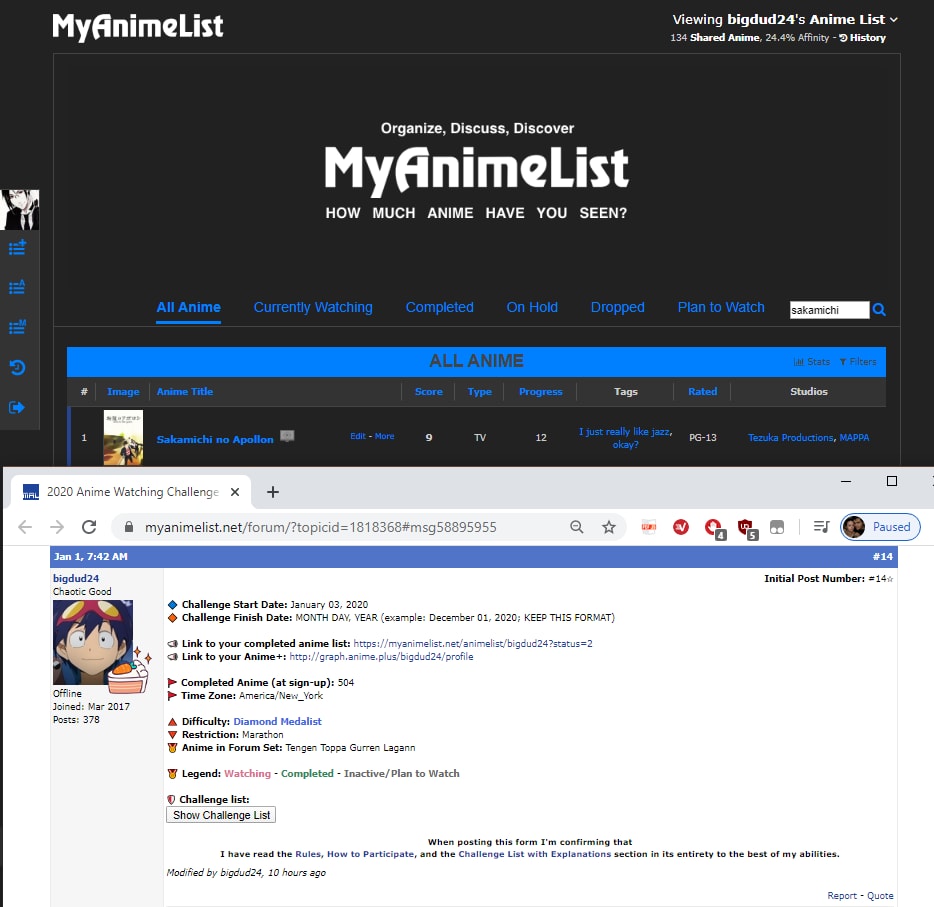Click the Chrome address bar URL

(320, 527)
